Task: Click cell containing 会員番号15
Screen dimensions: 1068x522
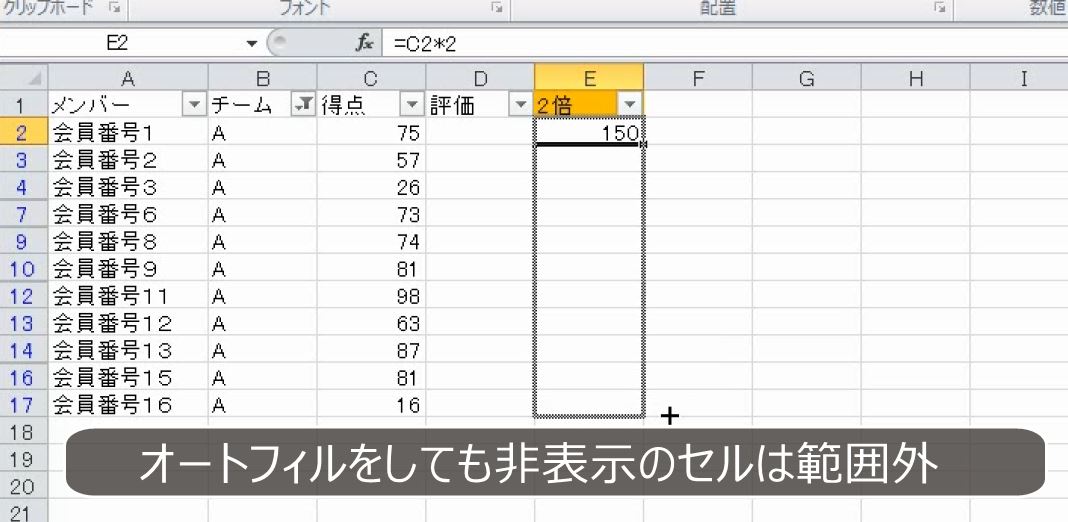Action: tap(128, 378)
